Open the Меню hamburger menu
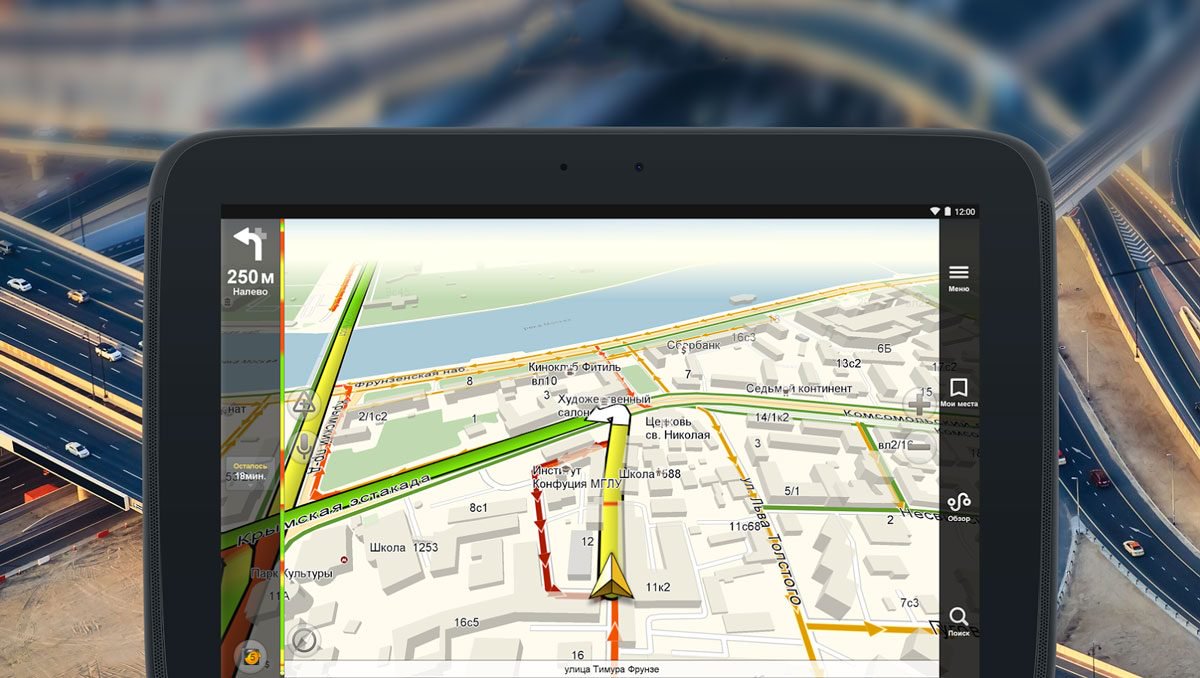This screenshot has width=1200, height=678. (959, 278)
